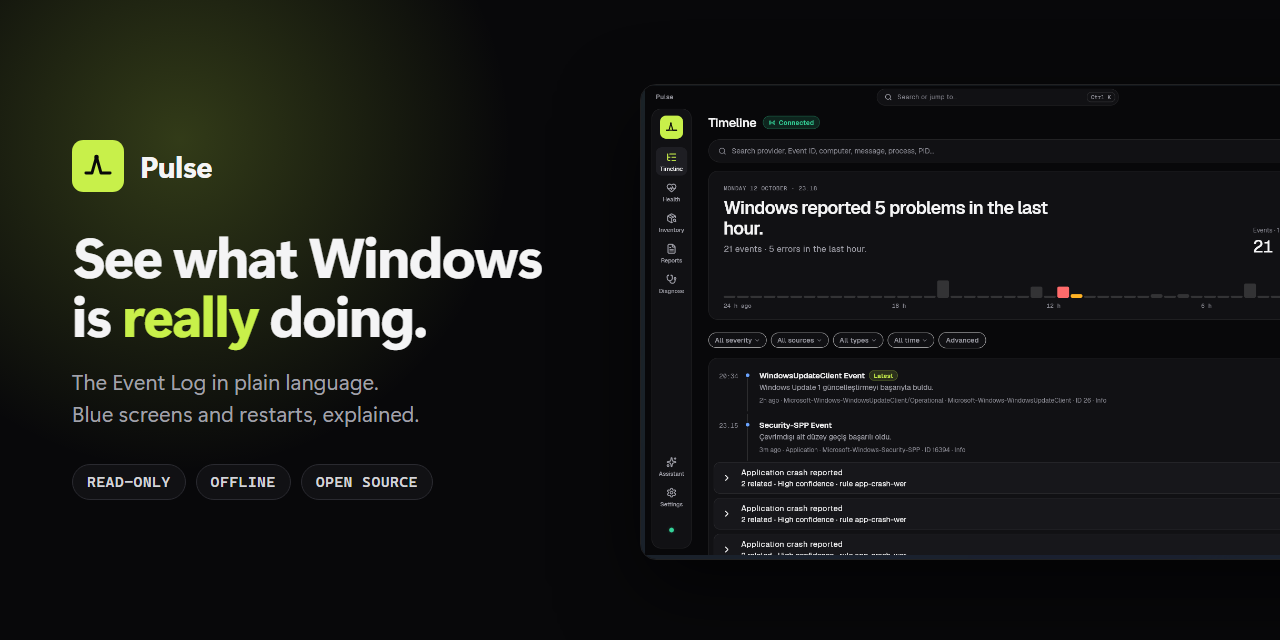Select the orange bar in the event histogram
The width and height of the screenshot is (1280, 640).
(1076, 296)
